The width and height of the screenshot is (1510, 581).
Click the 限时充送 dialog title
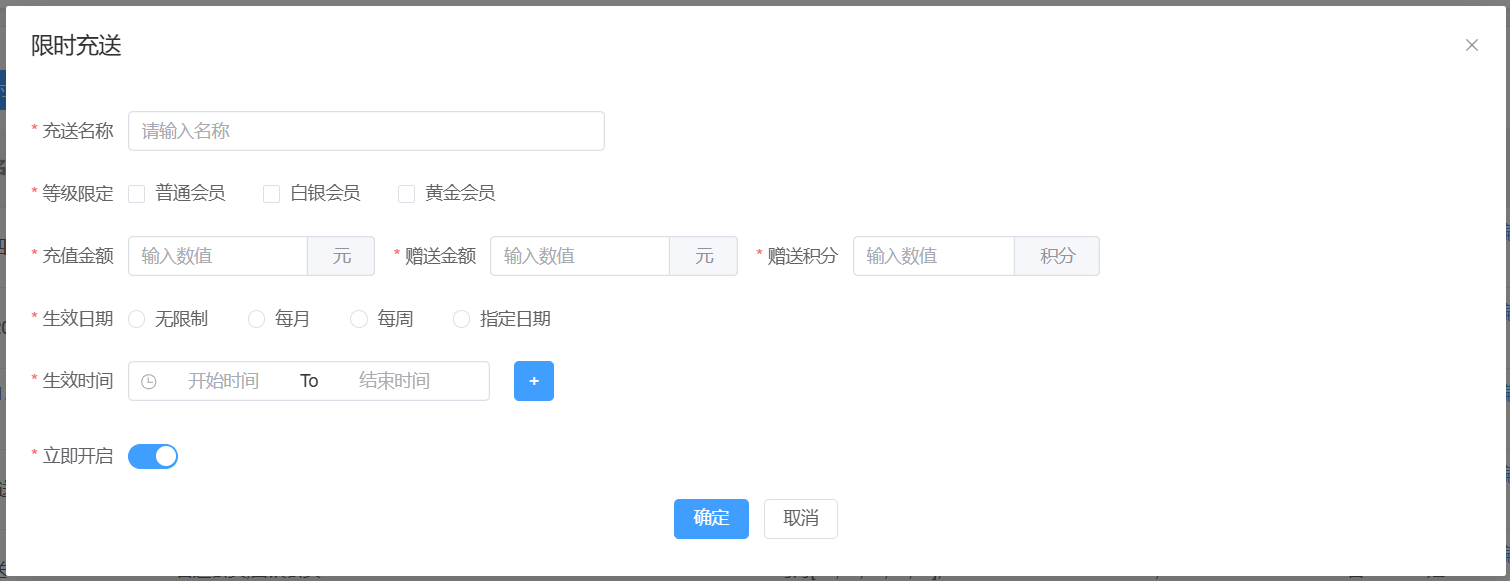(77, 45)
